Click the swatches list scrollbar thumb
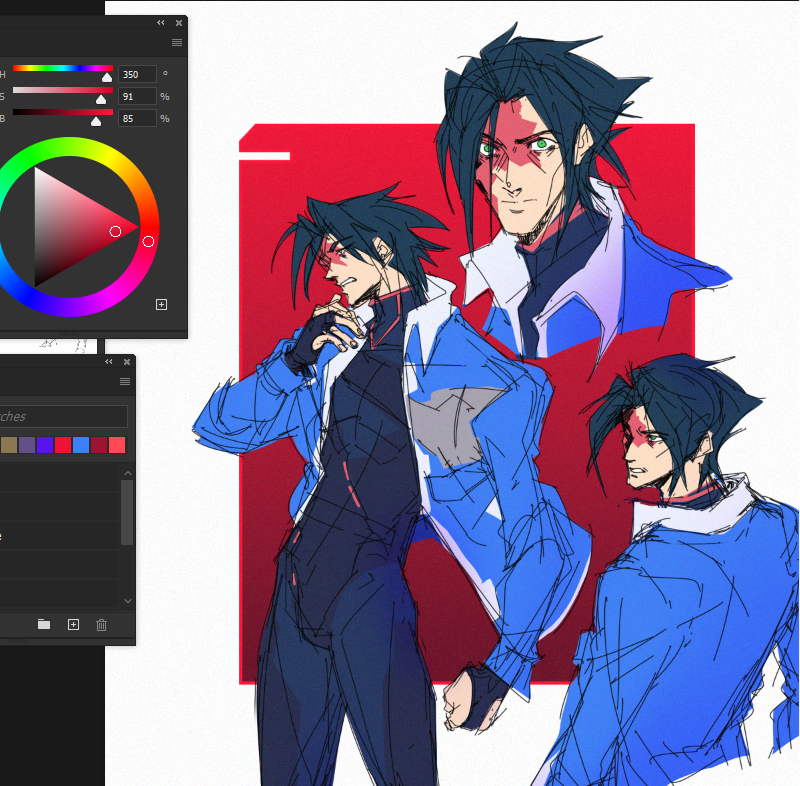The width and height of the screenshot is (800, 786). [127, 513]
